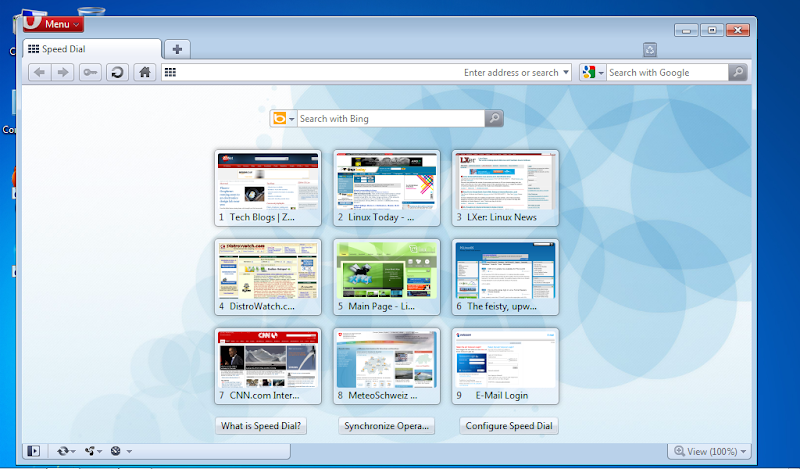The height and width of the screenshot is (469, 800).
Task: Open the View (100%) zoom dropdown
Action: pos(710,451)
